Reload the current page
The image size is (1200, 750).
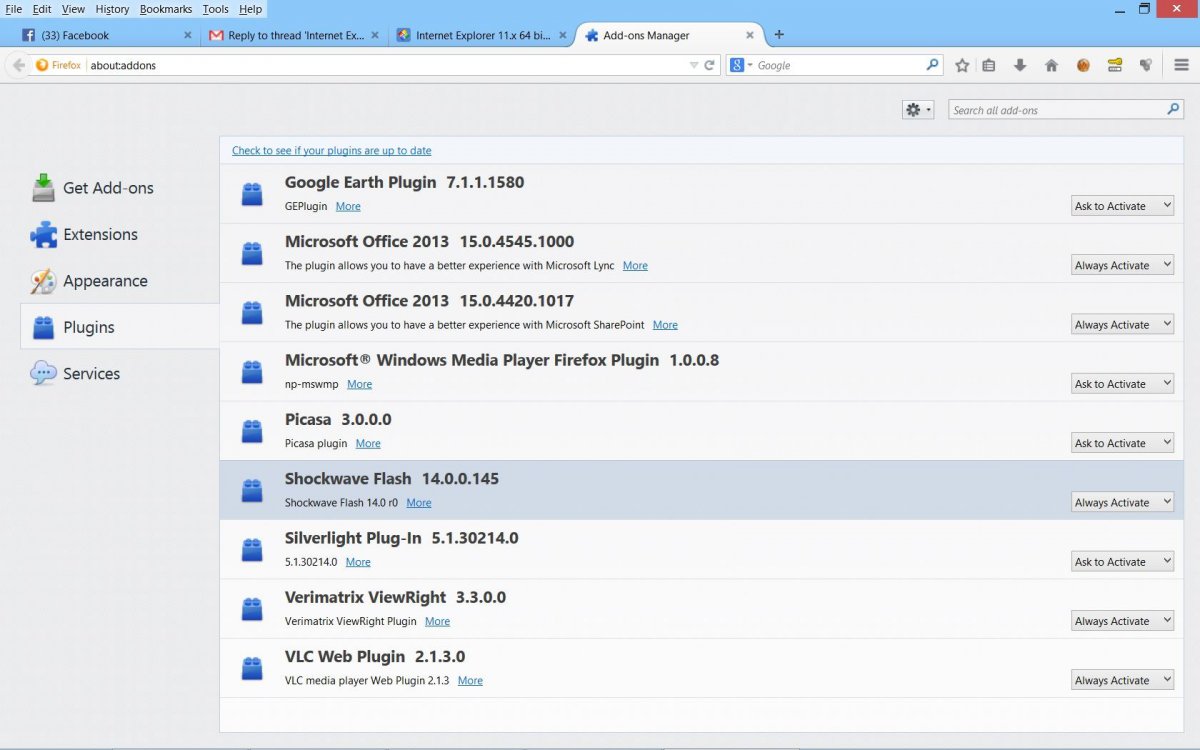(710, 65)
